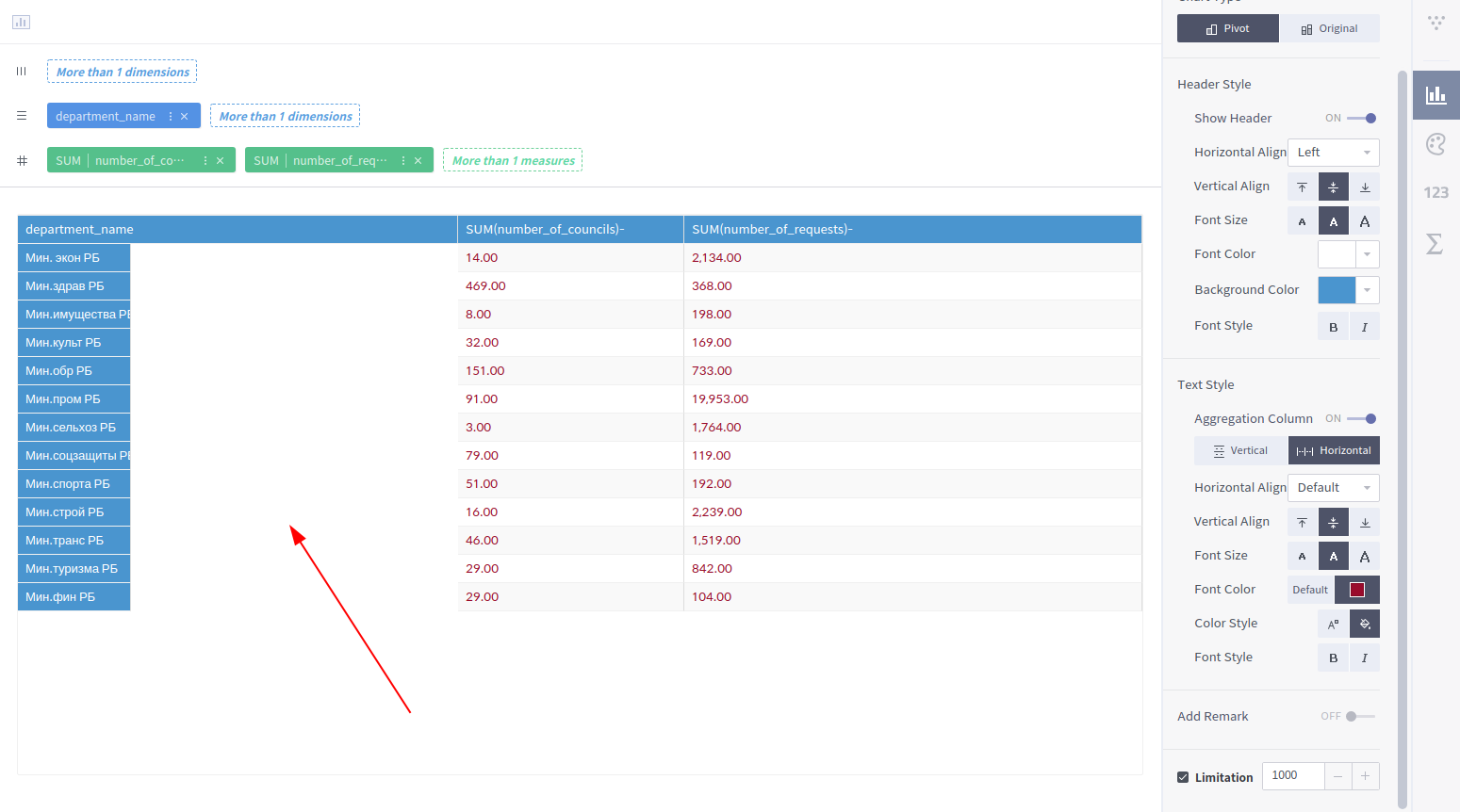Turn off the Show Header switch
The height and width of the screenshot is (812, 1460).
click(x=1362, y=119)
